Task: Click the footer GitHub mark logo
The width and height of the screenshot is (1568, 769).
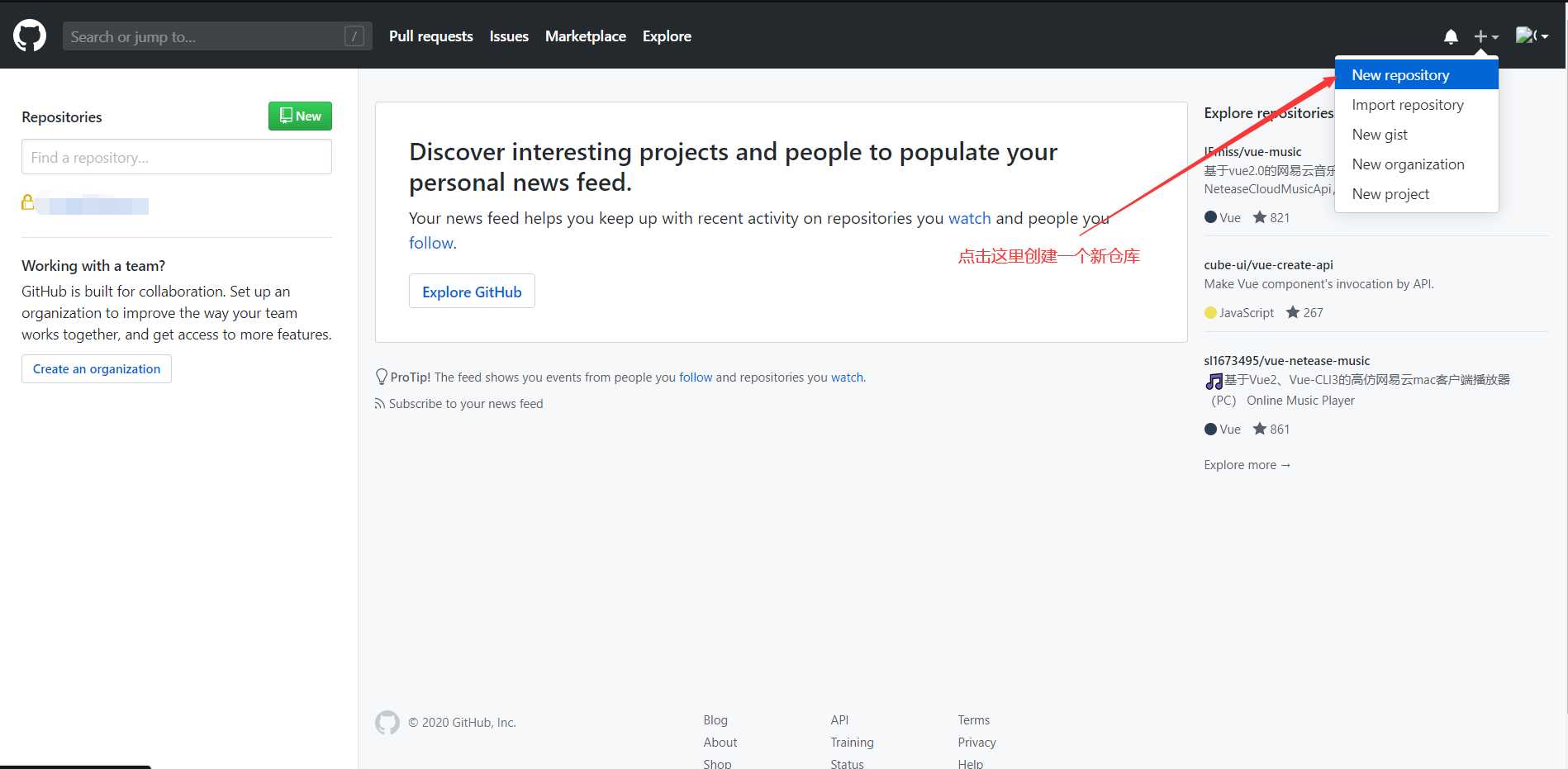Action: [x=387, y=723]
